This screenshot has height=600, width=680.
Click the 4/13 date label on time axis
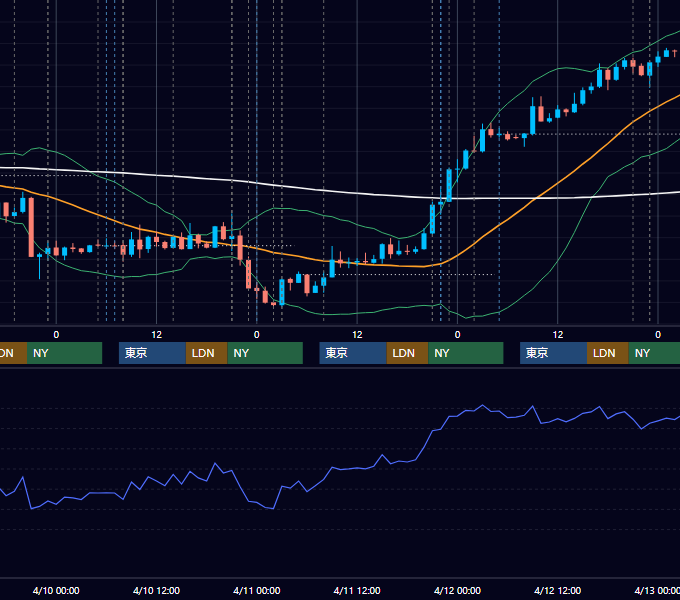tap(657, 590)
